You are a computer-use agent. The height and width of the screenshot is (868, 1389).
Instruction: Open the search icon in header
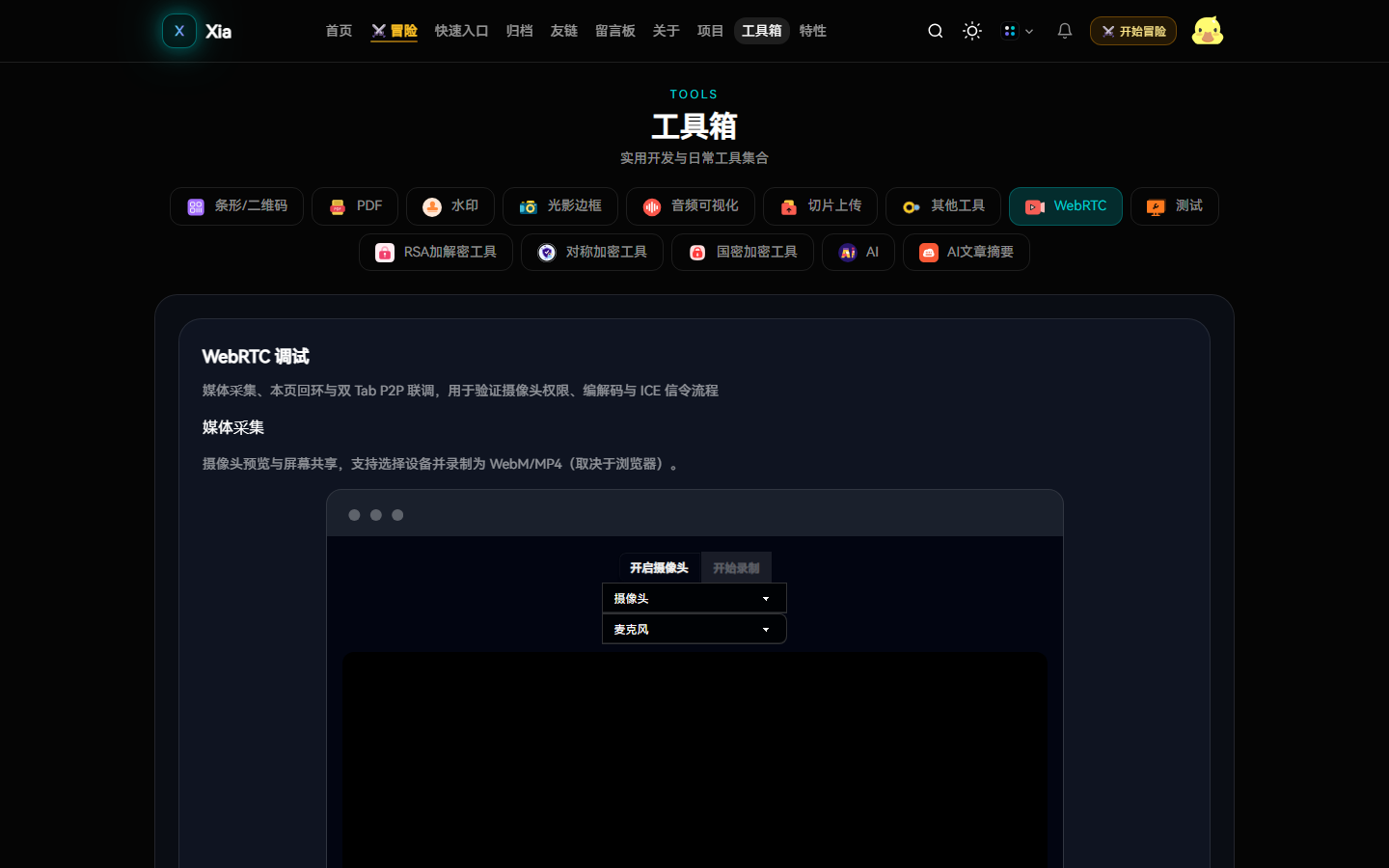click(x=936, y=31)
